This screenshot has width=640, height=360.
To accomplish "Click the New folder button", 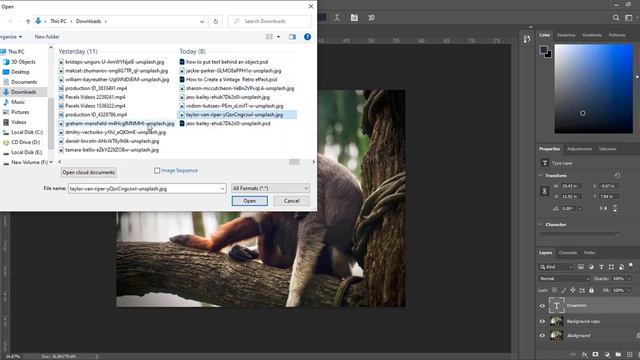I will (x=47, y=37).
